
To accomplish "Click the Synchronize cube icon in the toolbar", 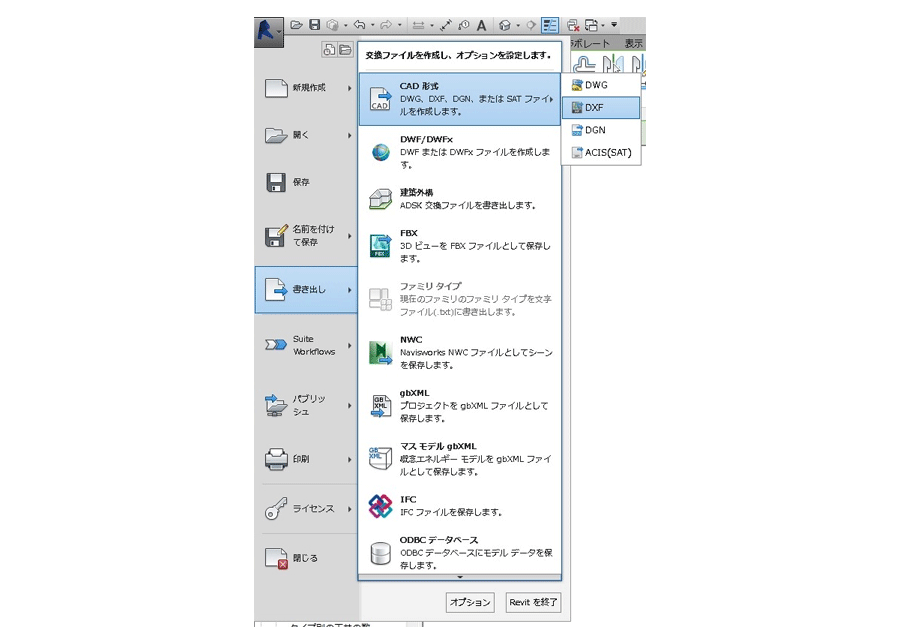I will coord(332,25).
